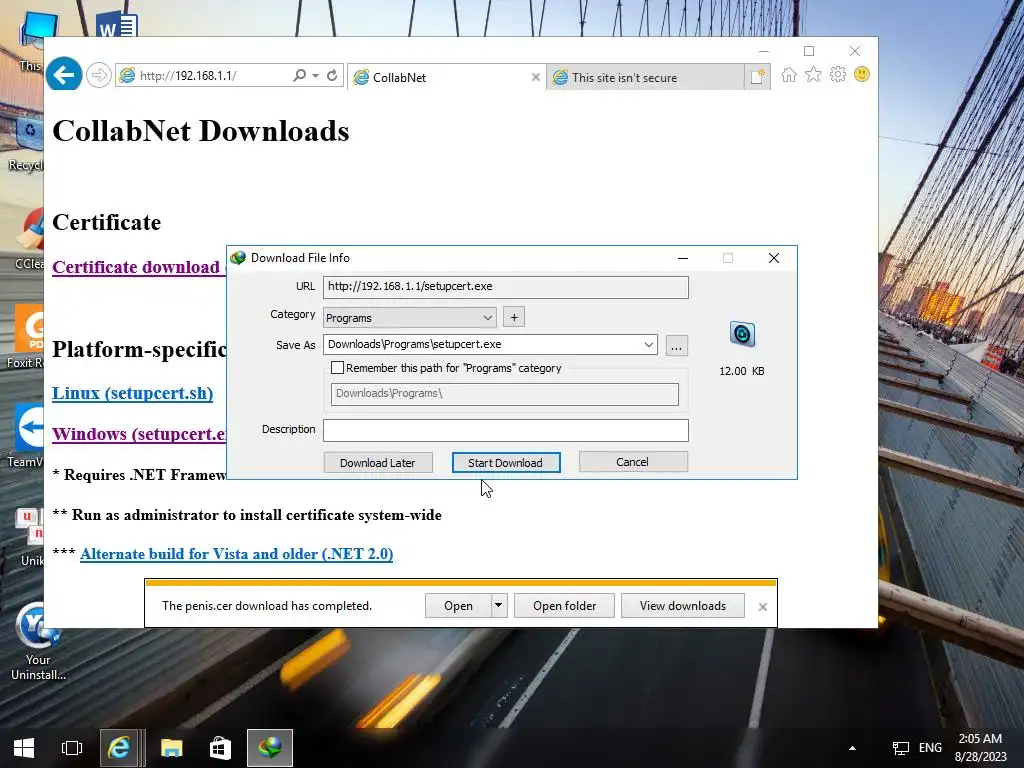Dismiss the download notification bar
Screen dimensions: 1024x768
[763, 607]
